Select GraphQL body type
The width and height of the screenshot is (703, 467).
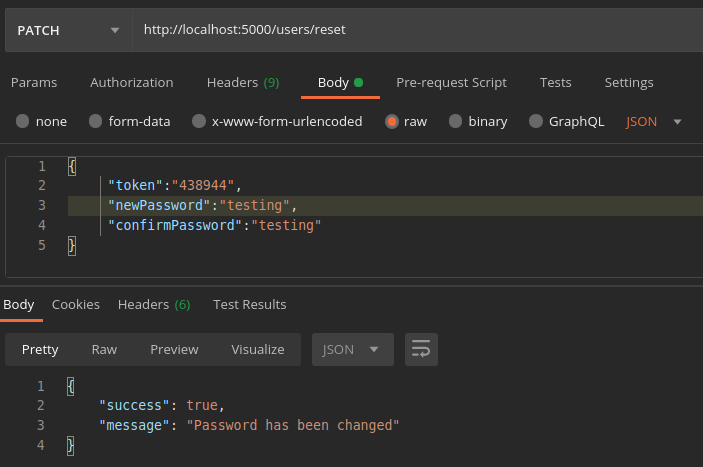[536, 121]
